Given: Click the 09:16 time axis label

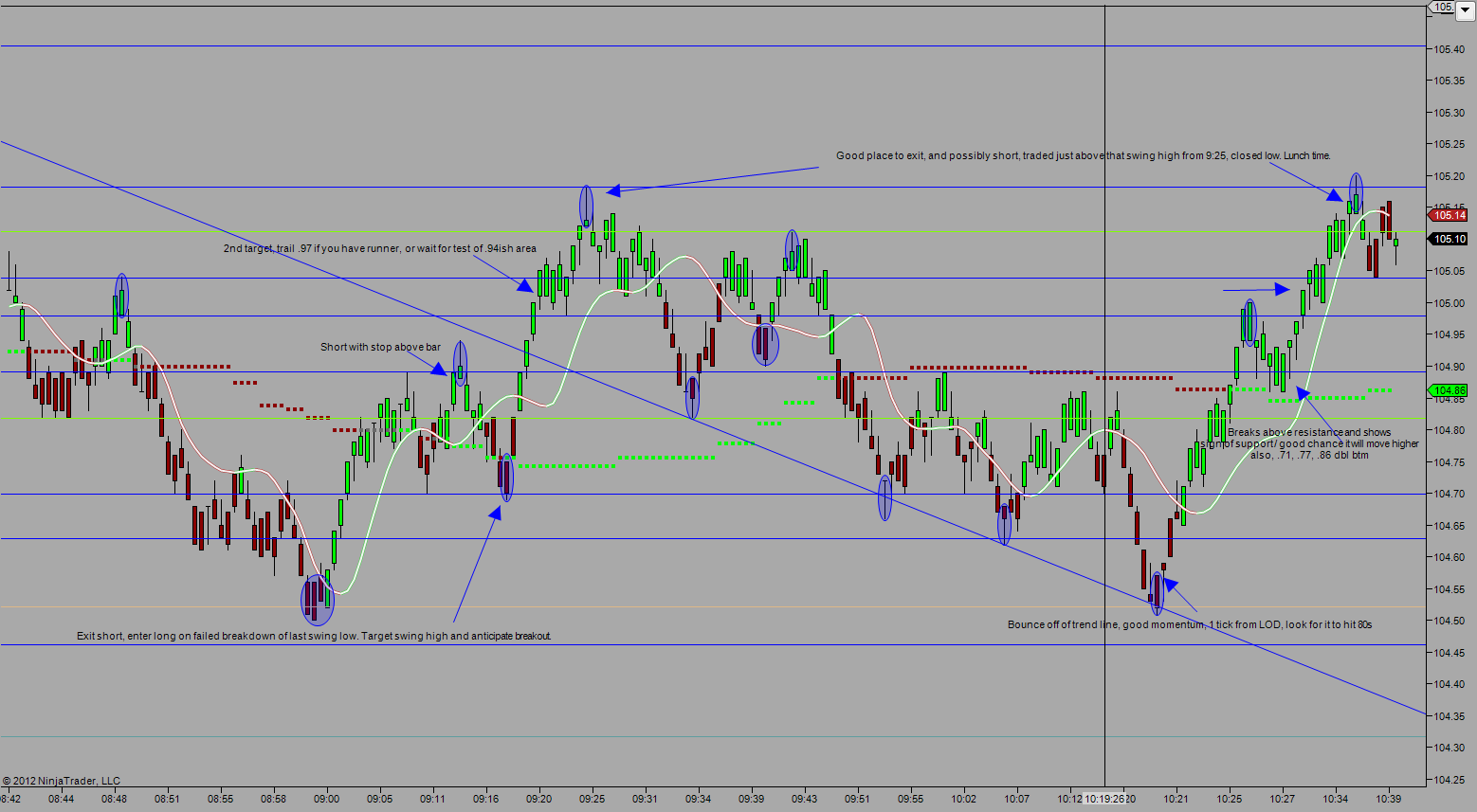Looking at the screenshot, I should [486, 799].
